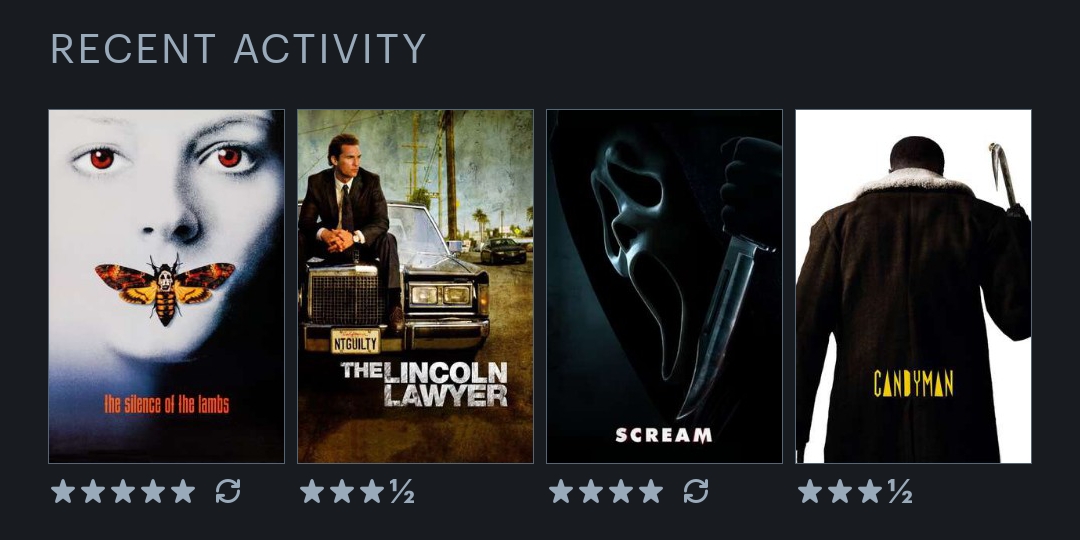The height and width of the screenshot is (540, 1080).
Task: Click the first star under the Candyman poster
Action: 810,491
